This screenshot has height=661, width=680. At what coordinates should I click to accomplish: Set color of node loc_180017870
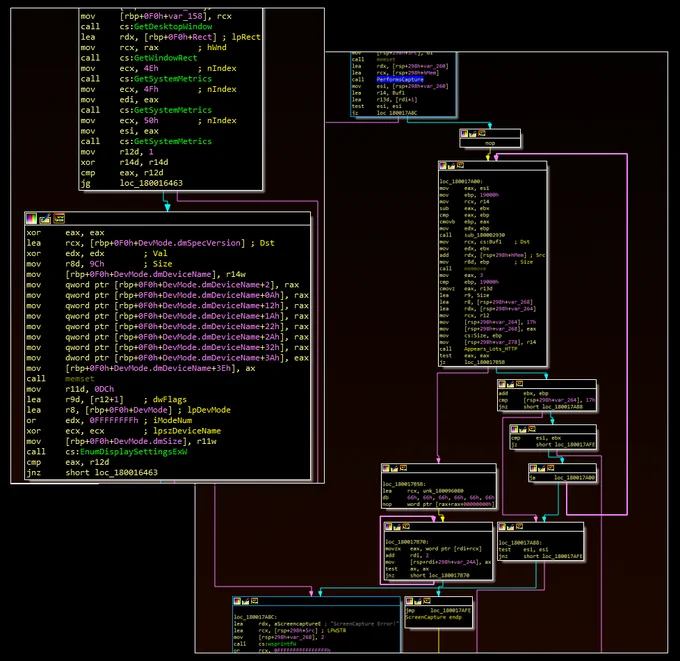389,527
